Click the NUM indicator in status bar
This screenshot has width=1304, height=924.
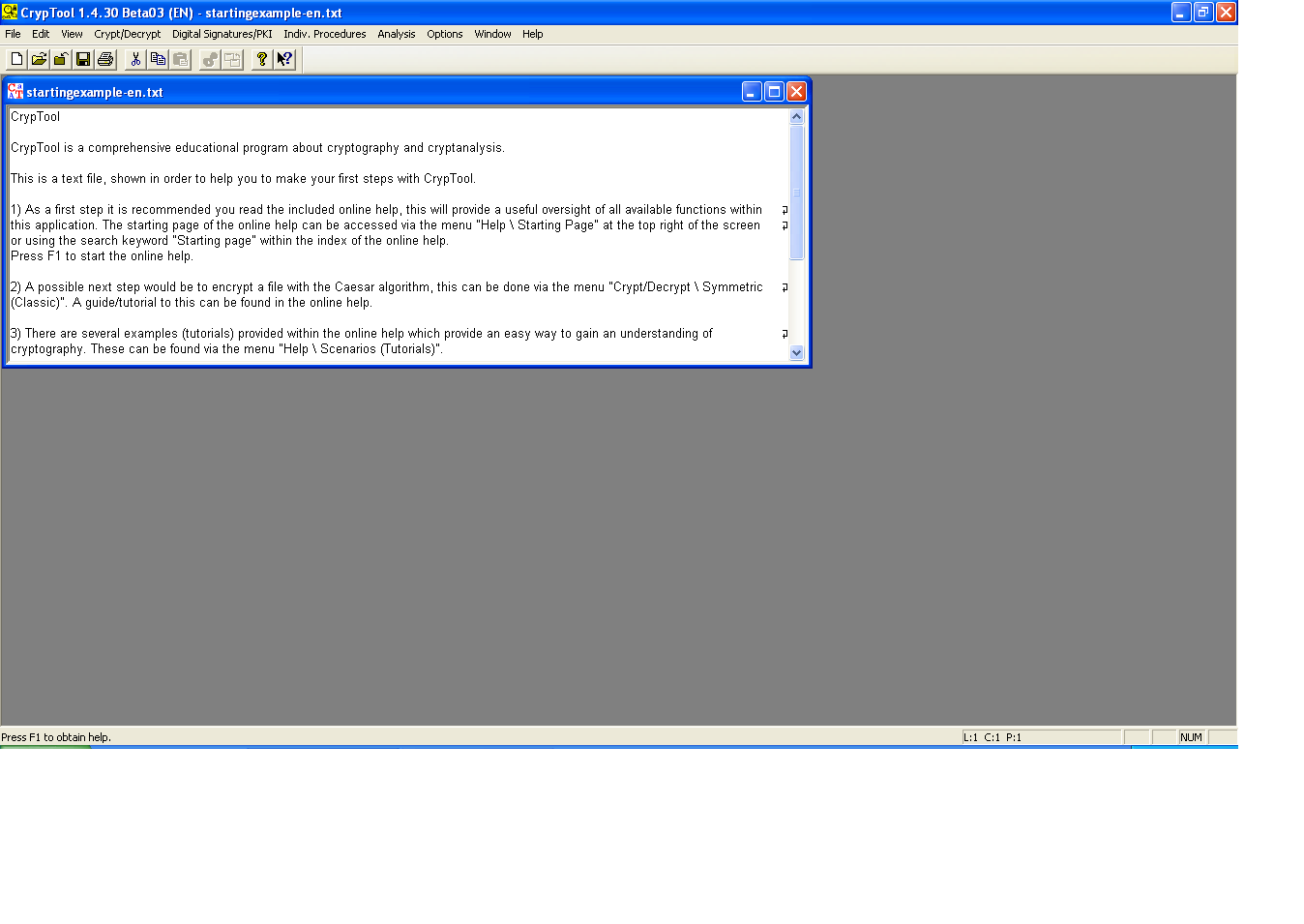coord(1191,737)
